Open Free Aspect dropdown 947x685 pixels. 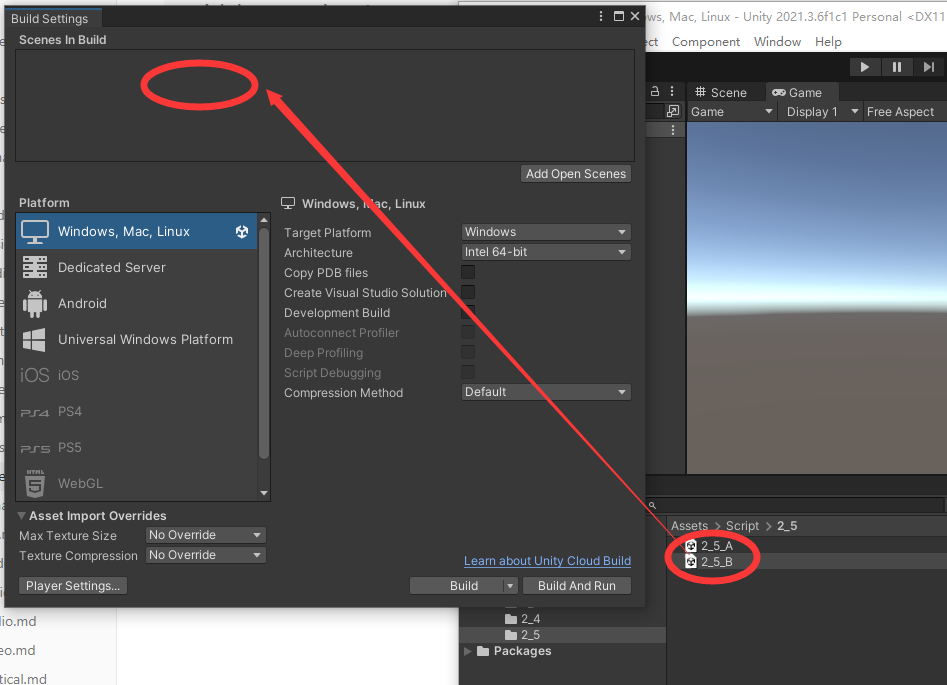(904, 112)
